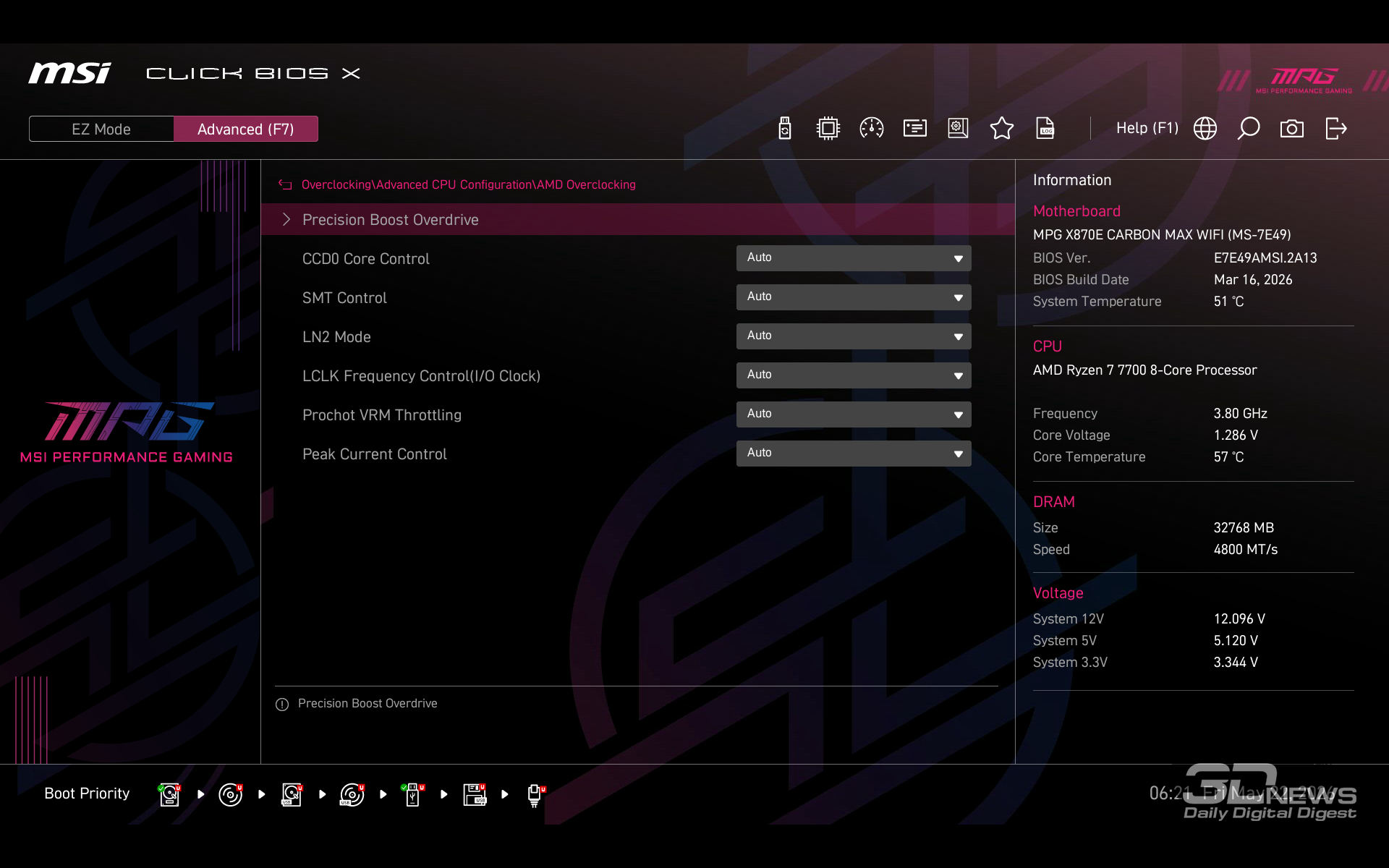Click Help (F1)
The height and width of the screenshot is (868, 1389).
pos(1147,128)
